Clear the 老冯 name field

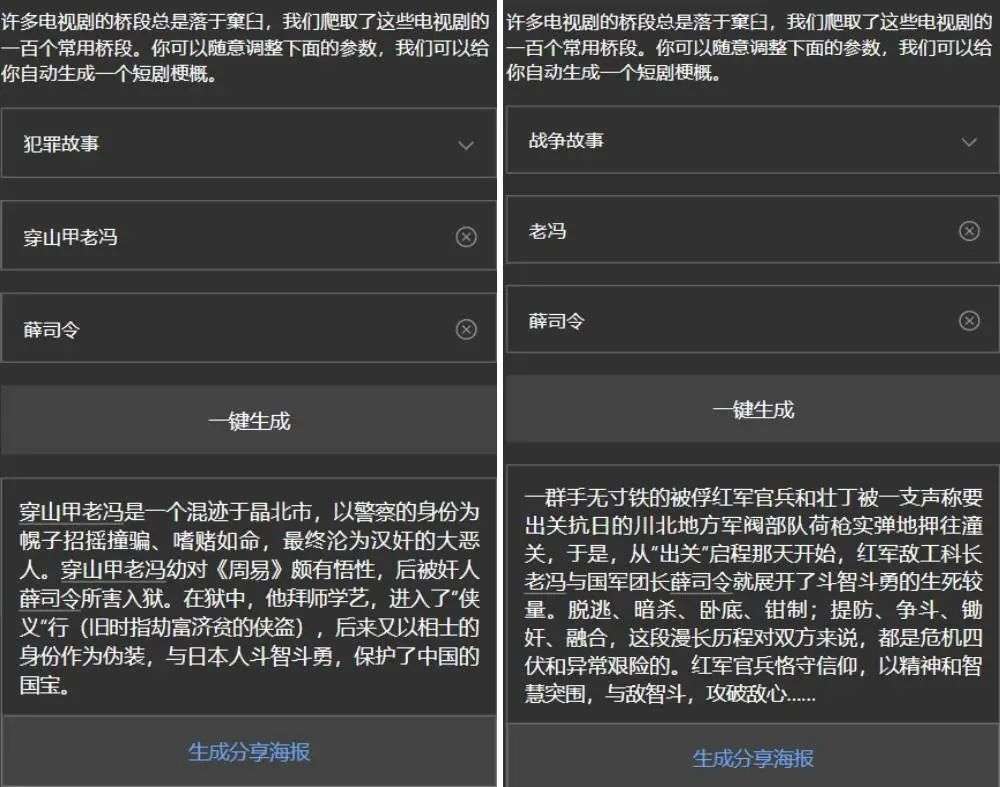point(969,231)
